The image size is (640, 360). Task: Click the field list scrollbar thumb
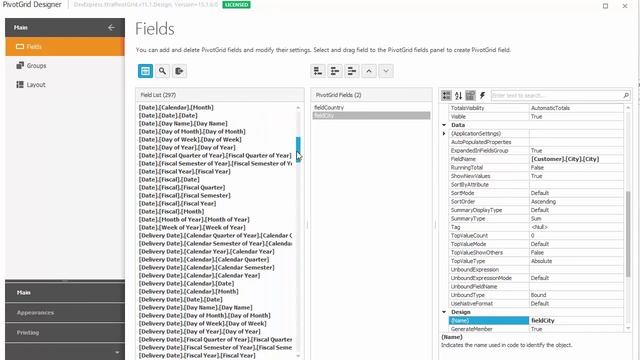click(298, 149)
